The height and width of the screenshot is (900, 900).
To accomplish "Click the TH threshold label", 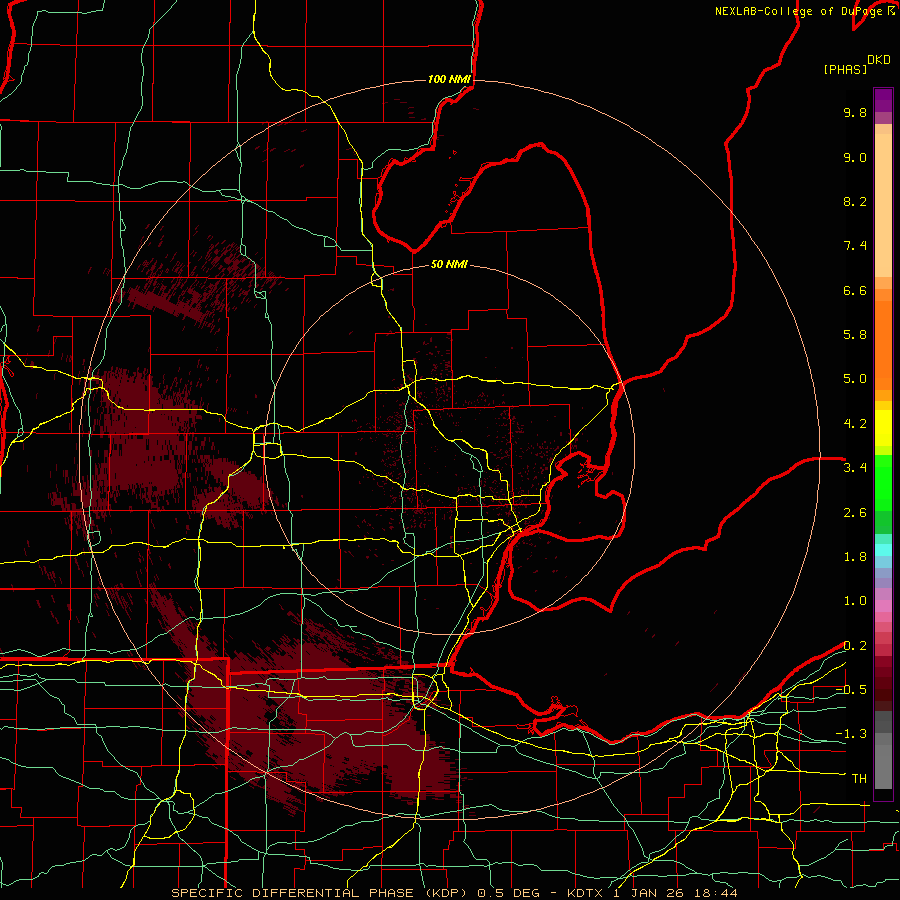I will (859, 779).
